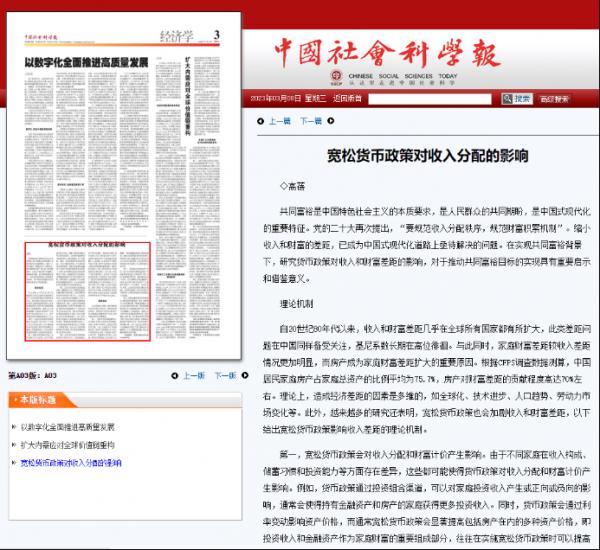Click left arrow icon beside 上一篇
The image size is (600, 550).
click(x=258, y=121)
